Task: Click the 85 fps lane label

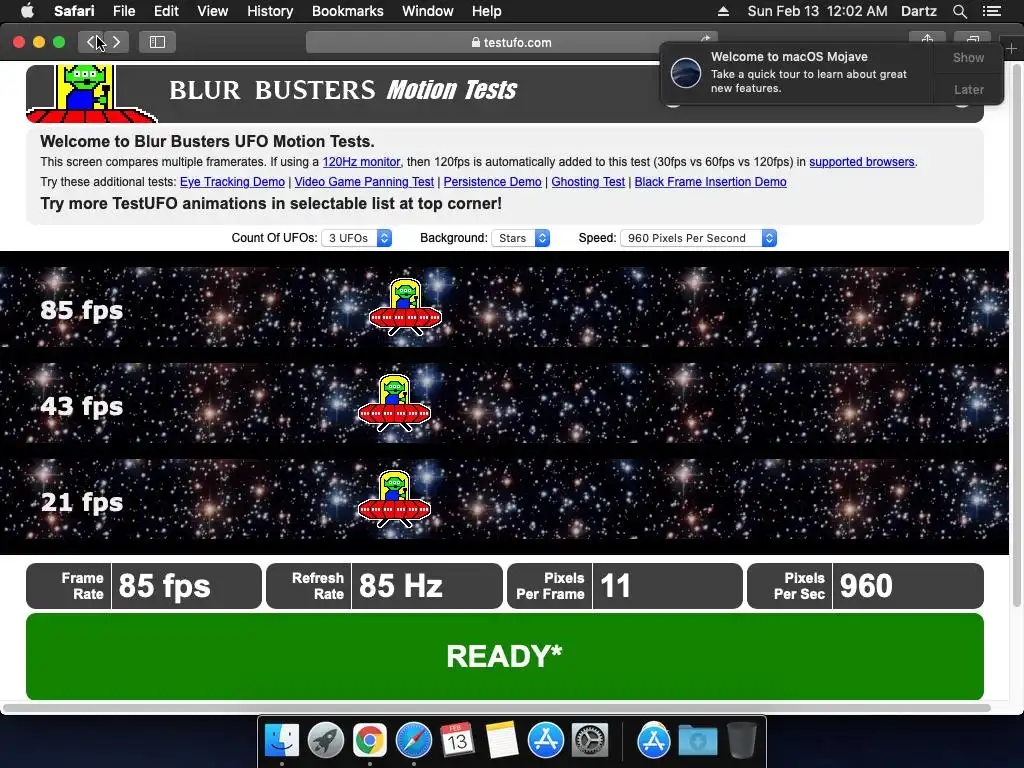Action: pos(82,310)
